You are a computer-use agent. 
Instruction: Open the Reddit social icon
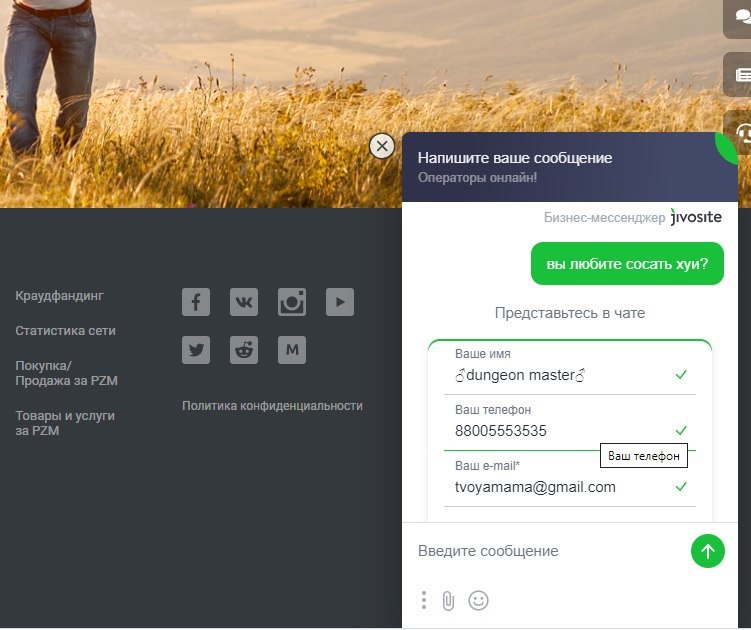point(244,350)
